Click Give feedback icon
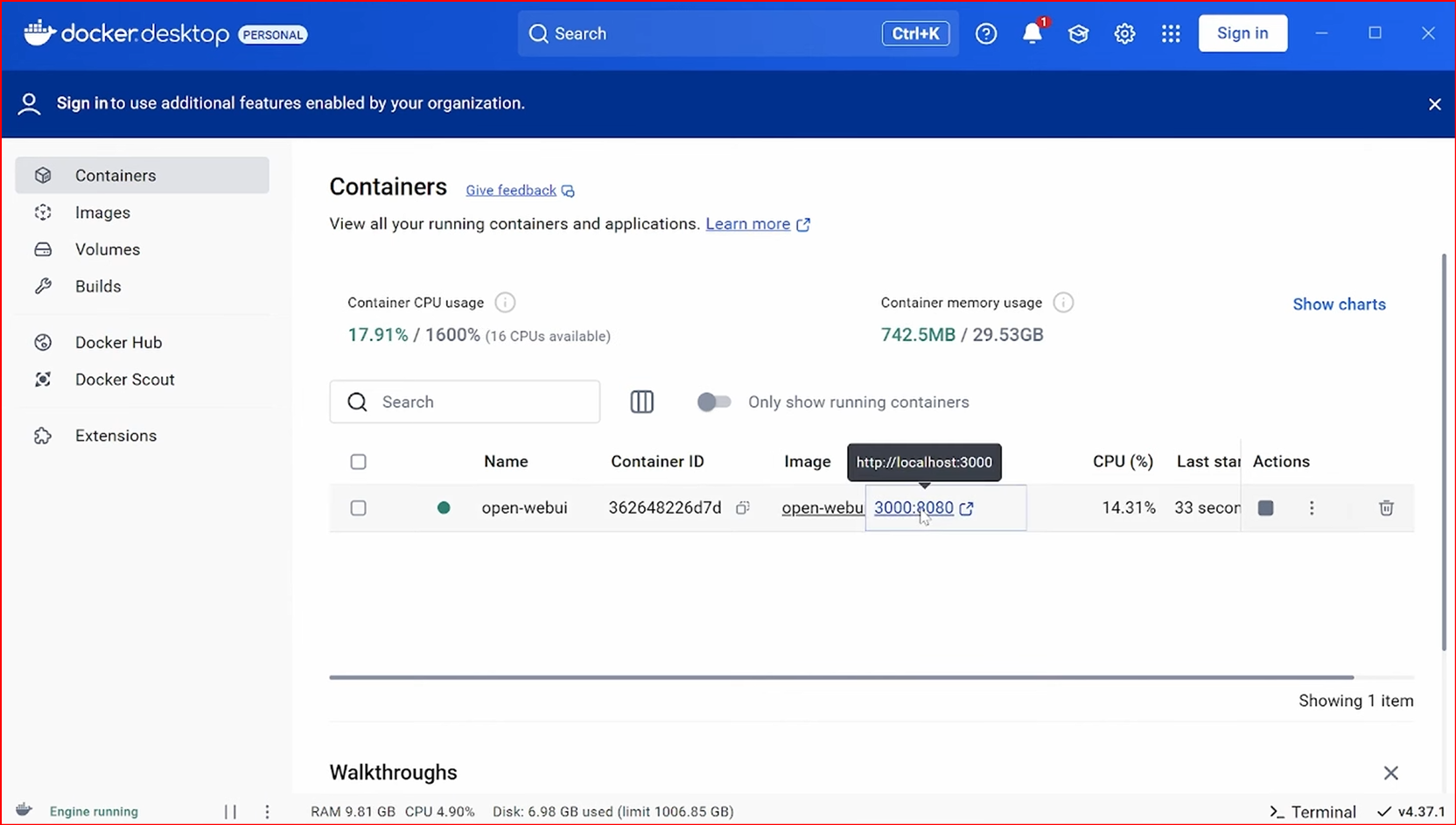1456x825 pixels. point(568,191)
